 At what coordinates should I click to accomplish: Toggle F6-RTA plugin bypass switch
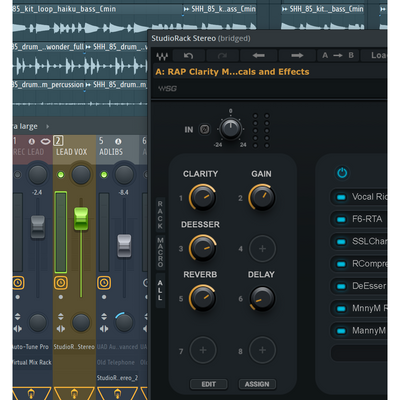(x=341, y=219)
